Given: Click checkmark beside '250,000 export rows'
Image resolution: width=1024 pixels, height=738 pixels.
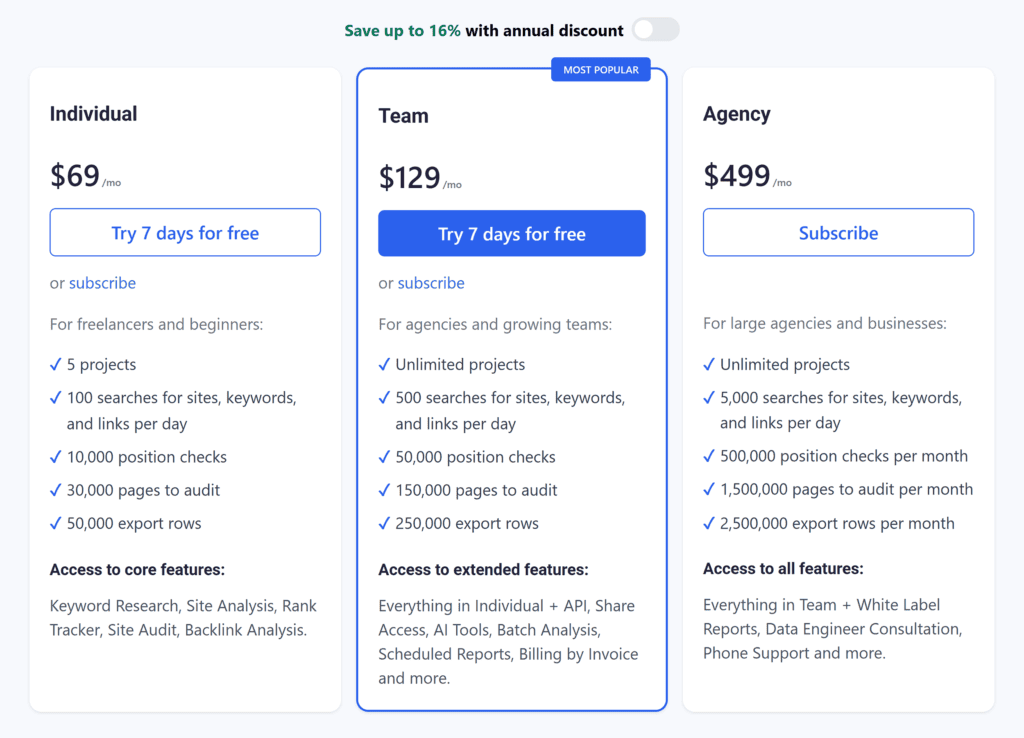Looking at the screenshot, I should [384, 523].
